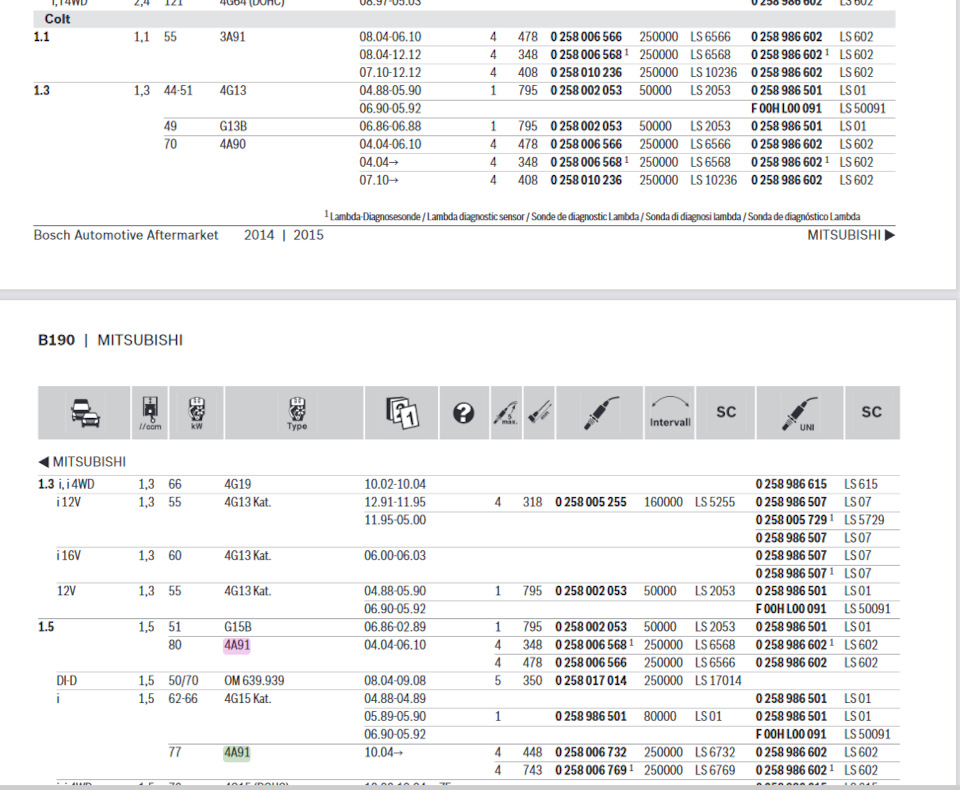Click the cable length header icon
This screenshot has width=960, height=790.
coord(539,412)
